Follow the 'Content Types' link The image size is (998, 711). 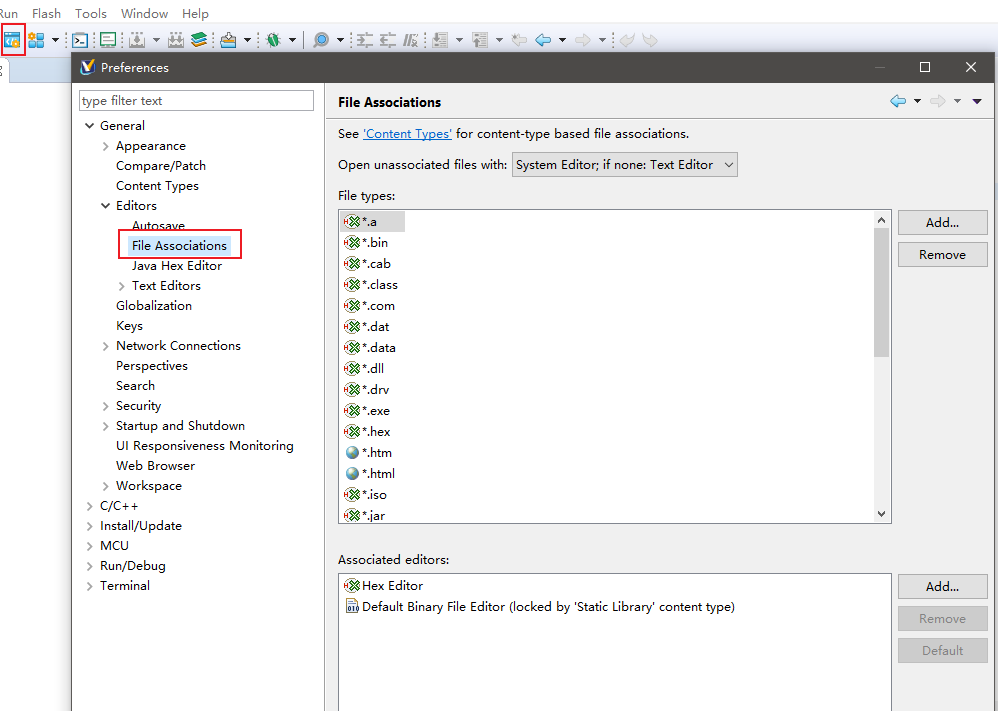click(407, 134)
